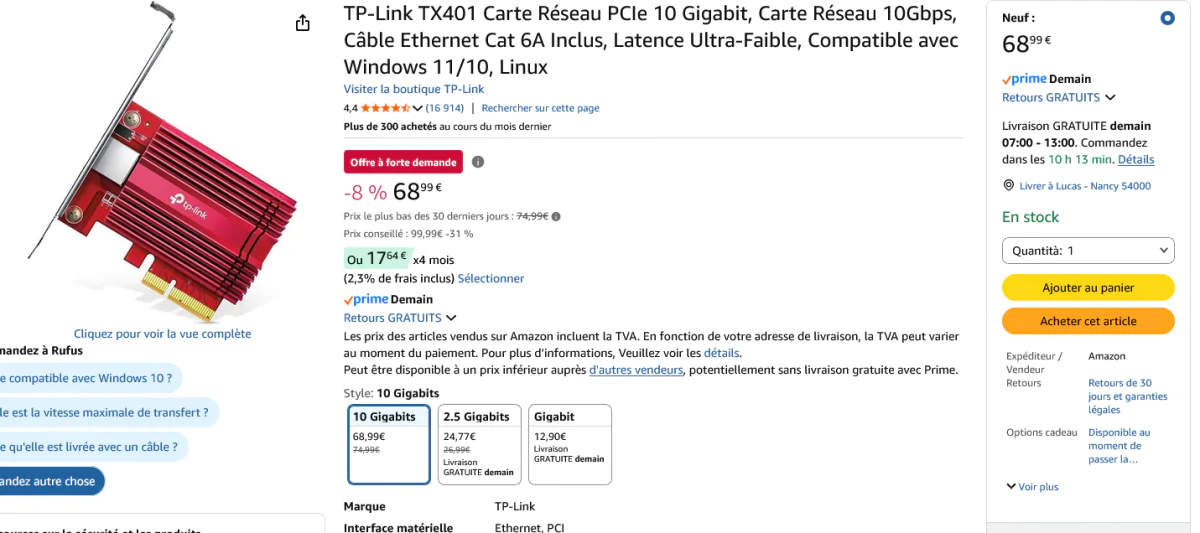Click the share icon above product image
This screenshot has height=533, width=1200.
[x=303, y=23]
